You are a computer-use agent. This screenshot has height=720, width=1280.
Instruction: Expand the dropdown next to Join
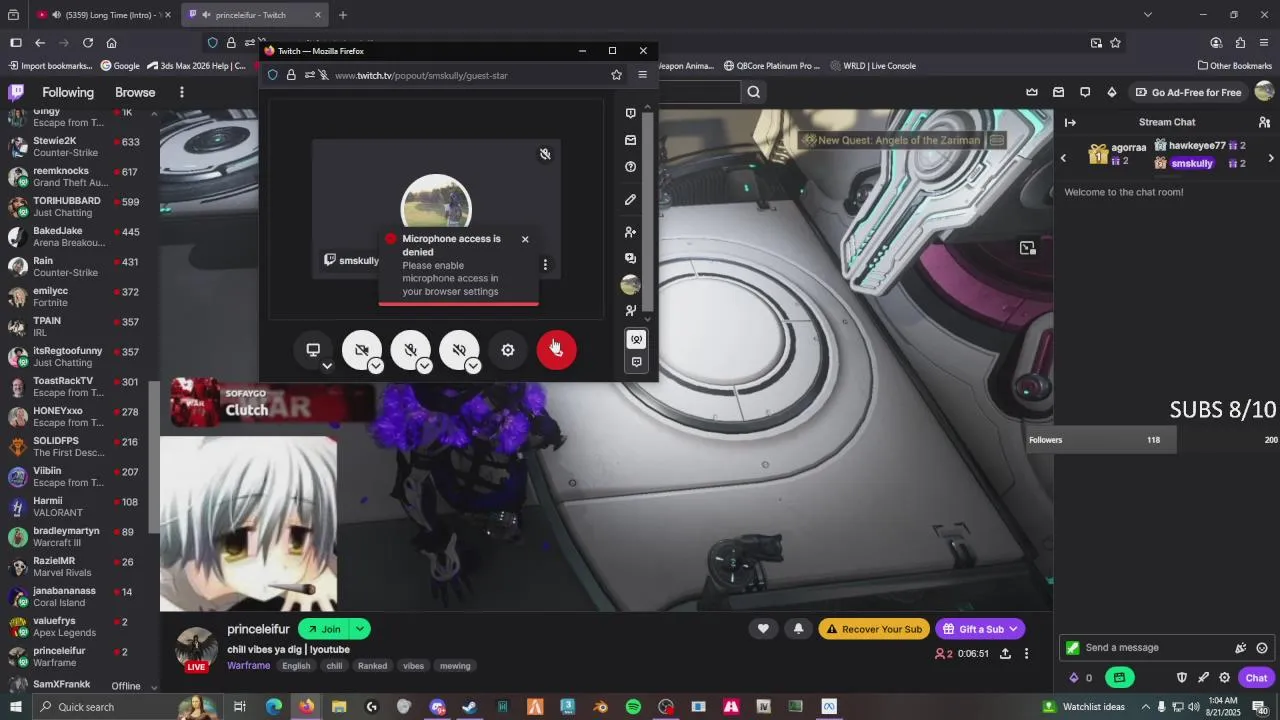click(x=360, y=629)
